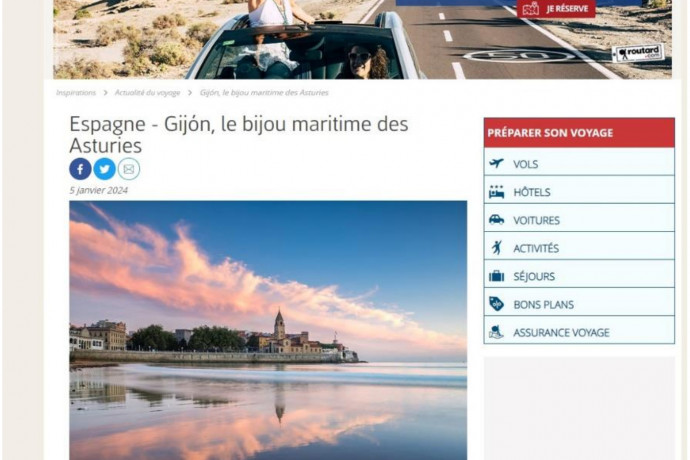
Task: Click the hiker icon for Activités
Action: (x=497, y=248)
